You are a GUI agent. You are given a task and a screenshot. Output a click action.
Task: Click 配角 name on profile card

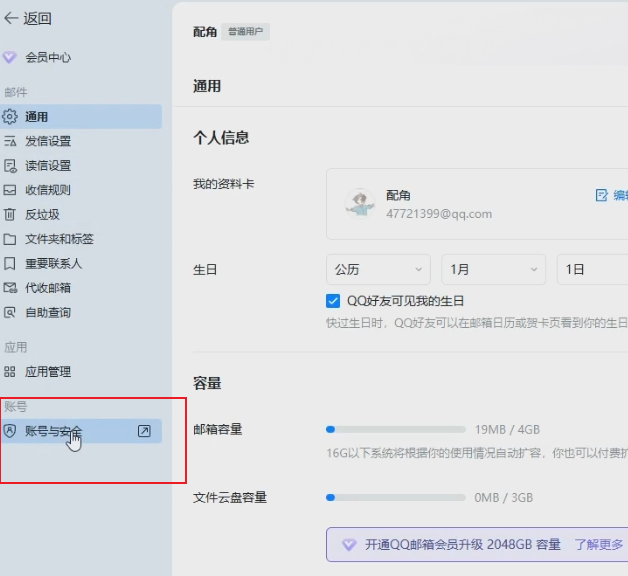(x=398, y=195)
